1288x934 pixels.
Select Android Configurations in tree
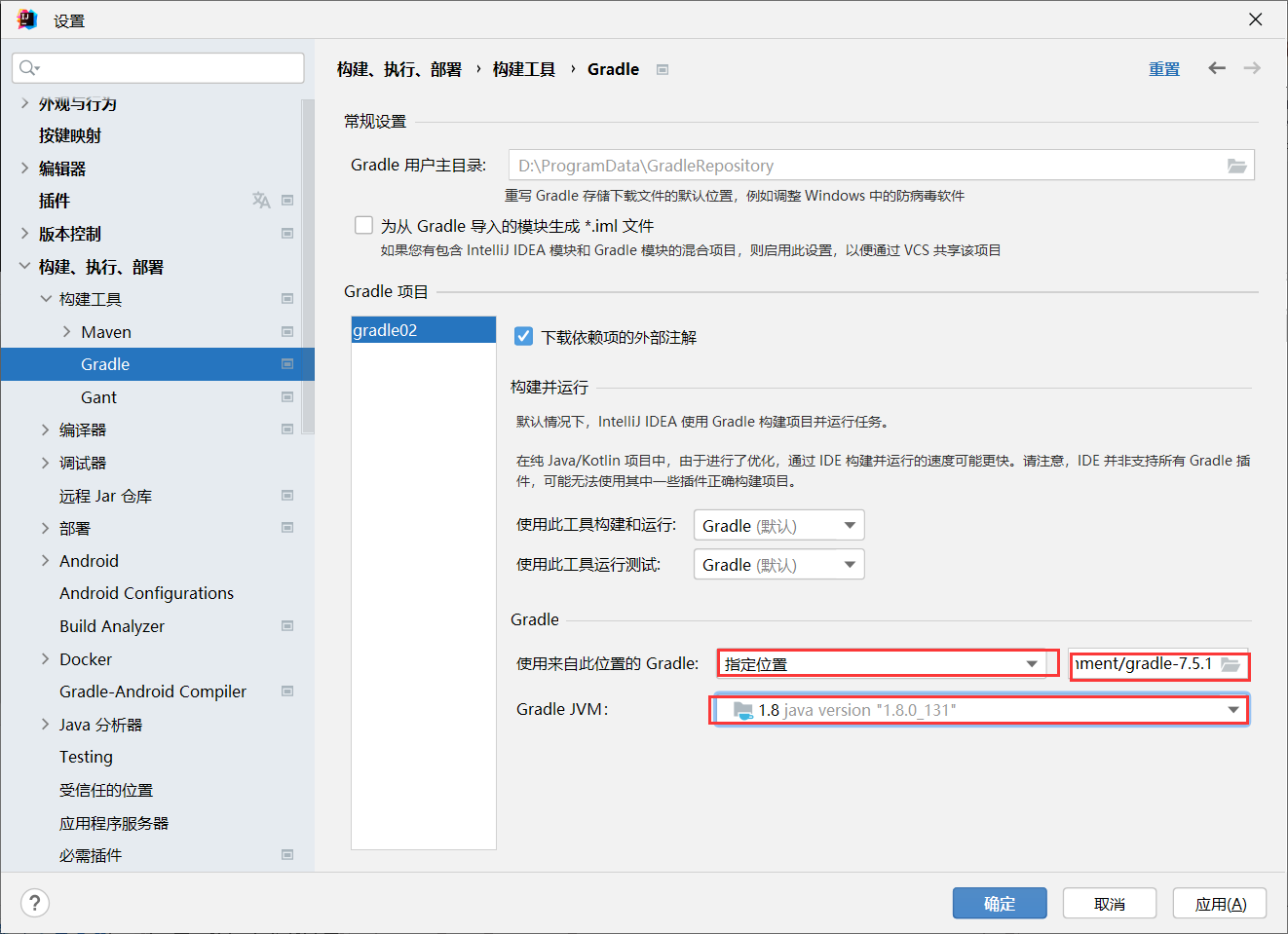pos(146,593)
